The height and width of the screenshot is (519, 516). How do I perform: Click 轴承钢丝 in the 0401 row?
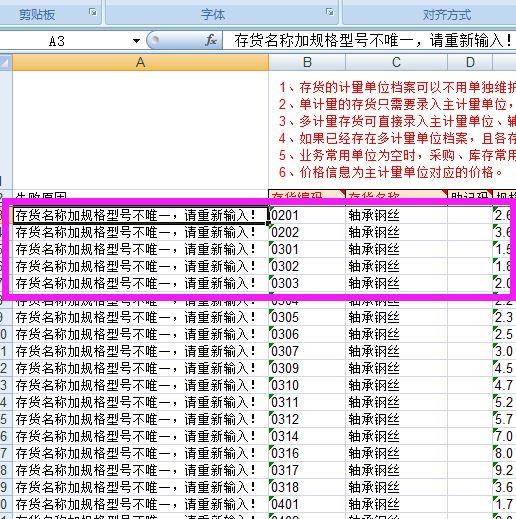374,504
